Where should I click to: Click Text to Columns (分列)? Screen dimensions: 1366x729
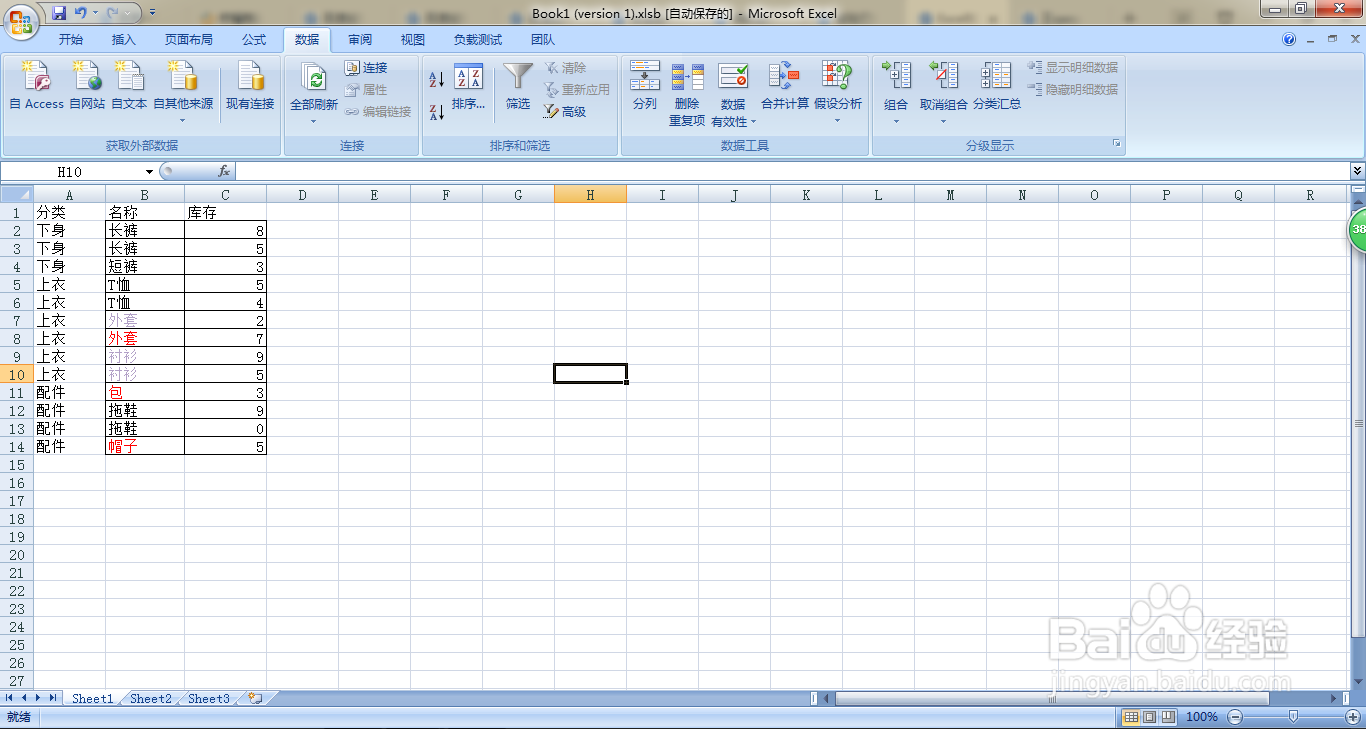pyautogui.click(x=645, y=86)
